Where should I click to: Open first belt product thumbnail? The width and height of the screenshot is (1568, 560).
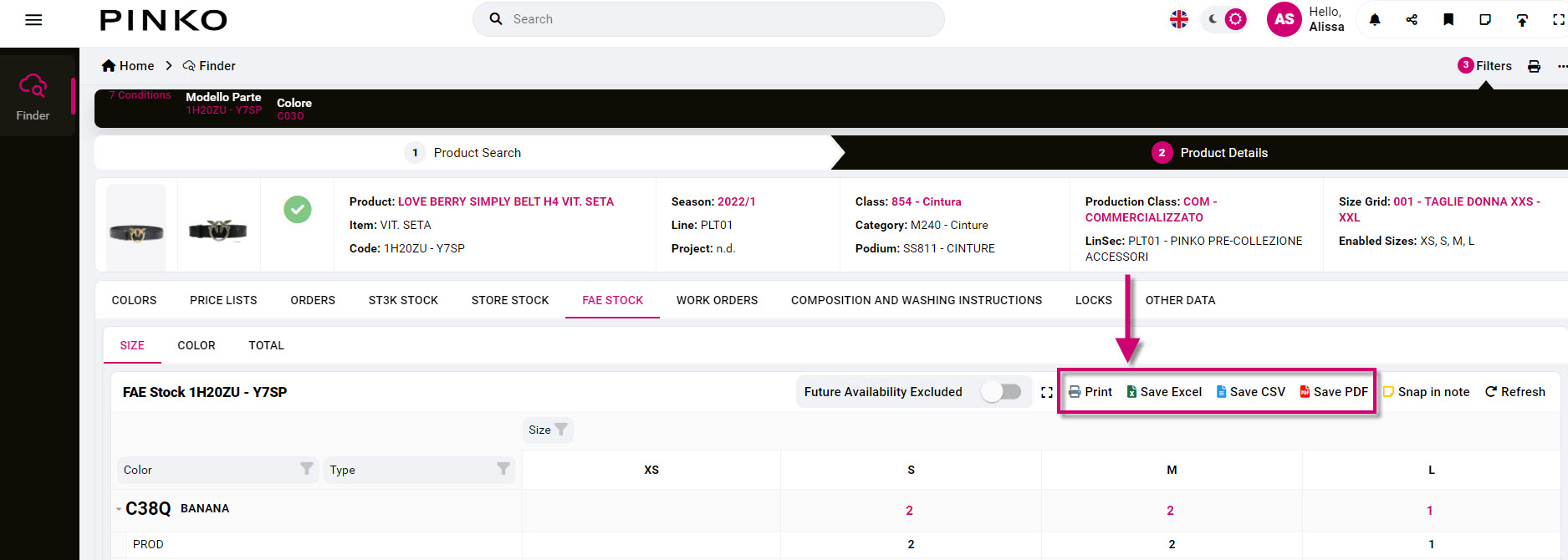pyautogui.click(x=136, y=227)
